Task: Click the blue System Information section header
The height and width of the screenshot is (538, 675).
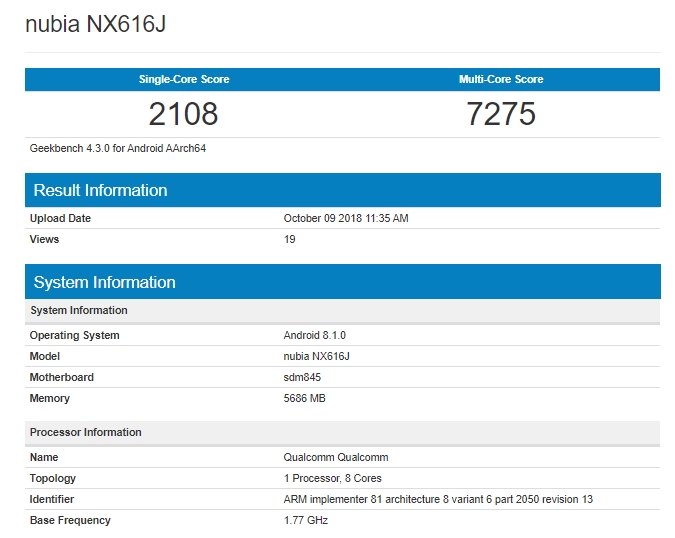Action: 343,282
